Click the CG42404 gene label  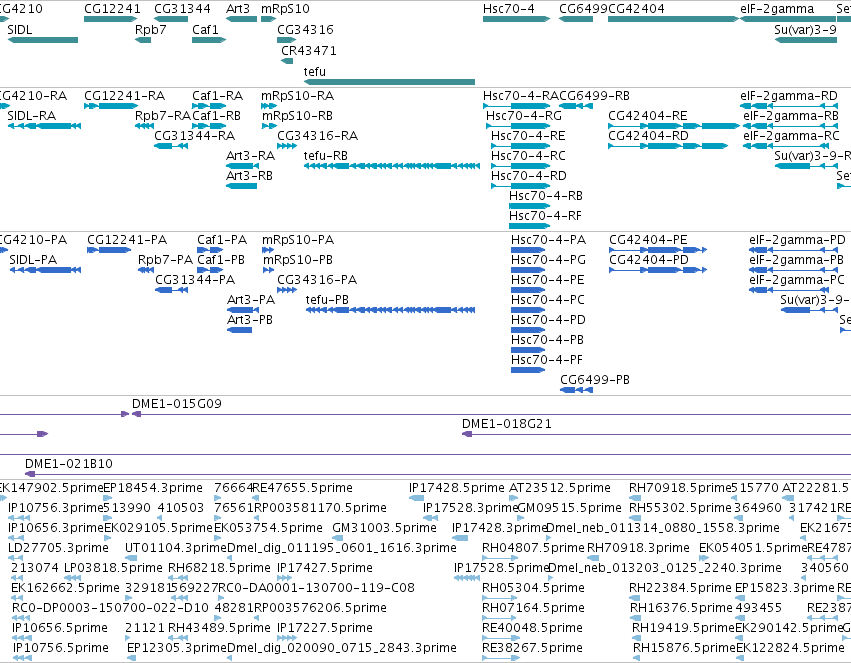coord(636,9)
